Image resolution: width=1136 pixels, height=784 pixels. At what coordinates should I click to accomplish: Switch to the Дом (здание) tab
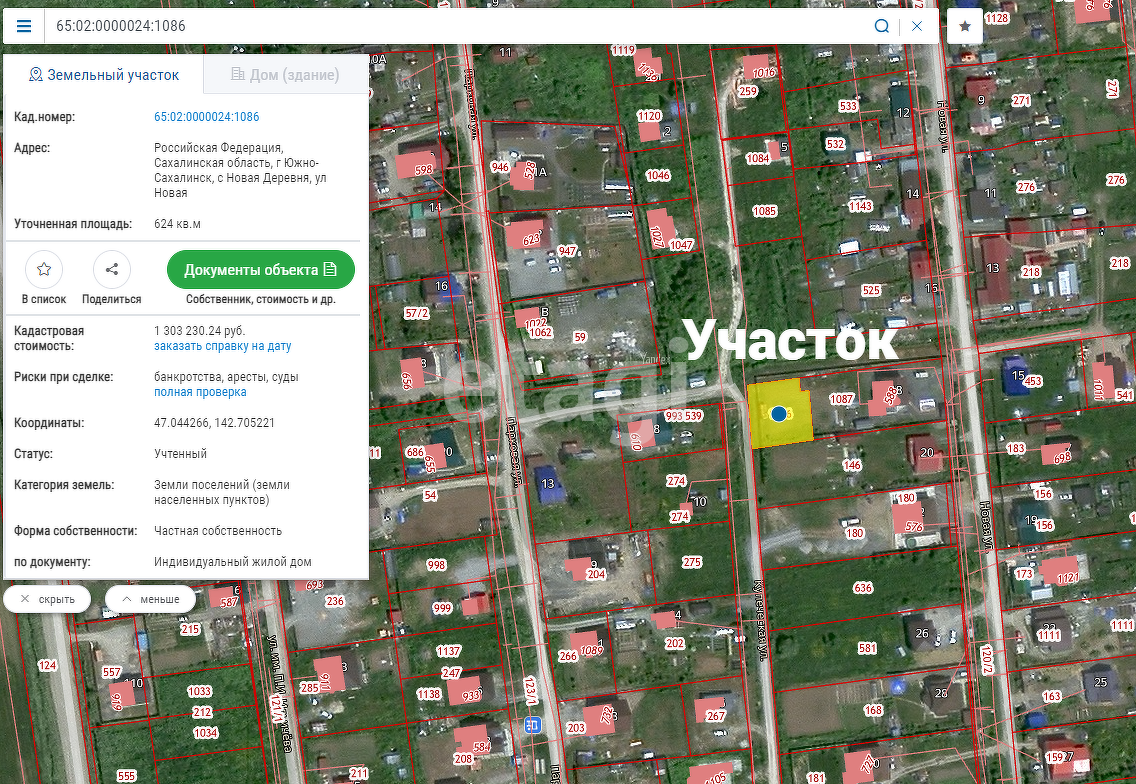tap(285, 74)
